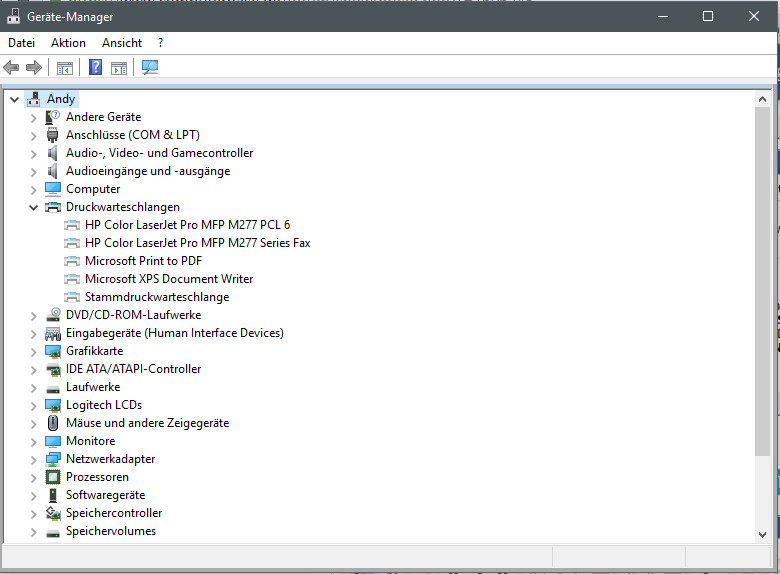This screenshot has height=574, width=780.
Task: Open the Help toolbar icon
Action: point(96,67)
